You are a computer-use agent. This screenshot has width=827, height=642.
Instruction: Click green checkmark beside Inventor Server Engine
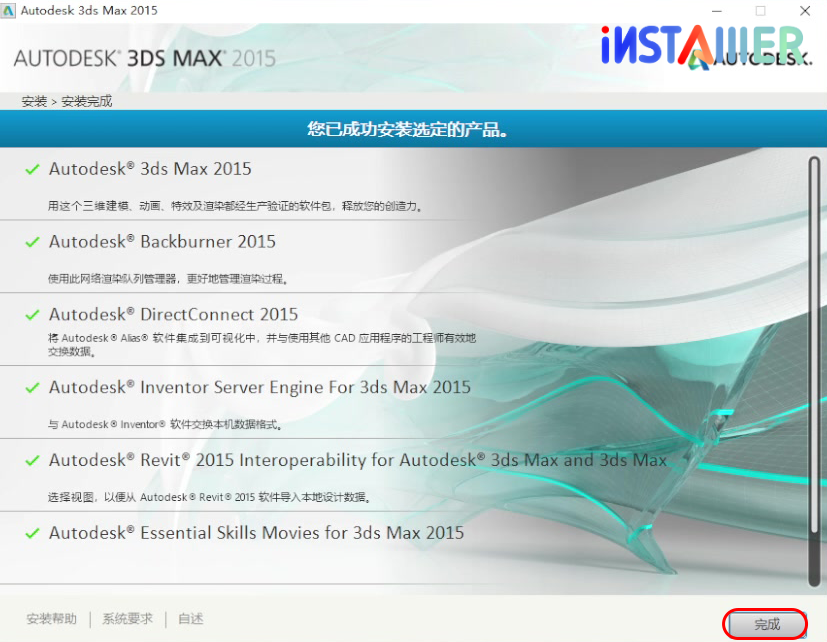coord(33,388)
